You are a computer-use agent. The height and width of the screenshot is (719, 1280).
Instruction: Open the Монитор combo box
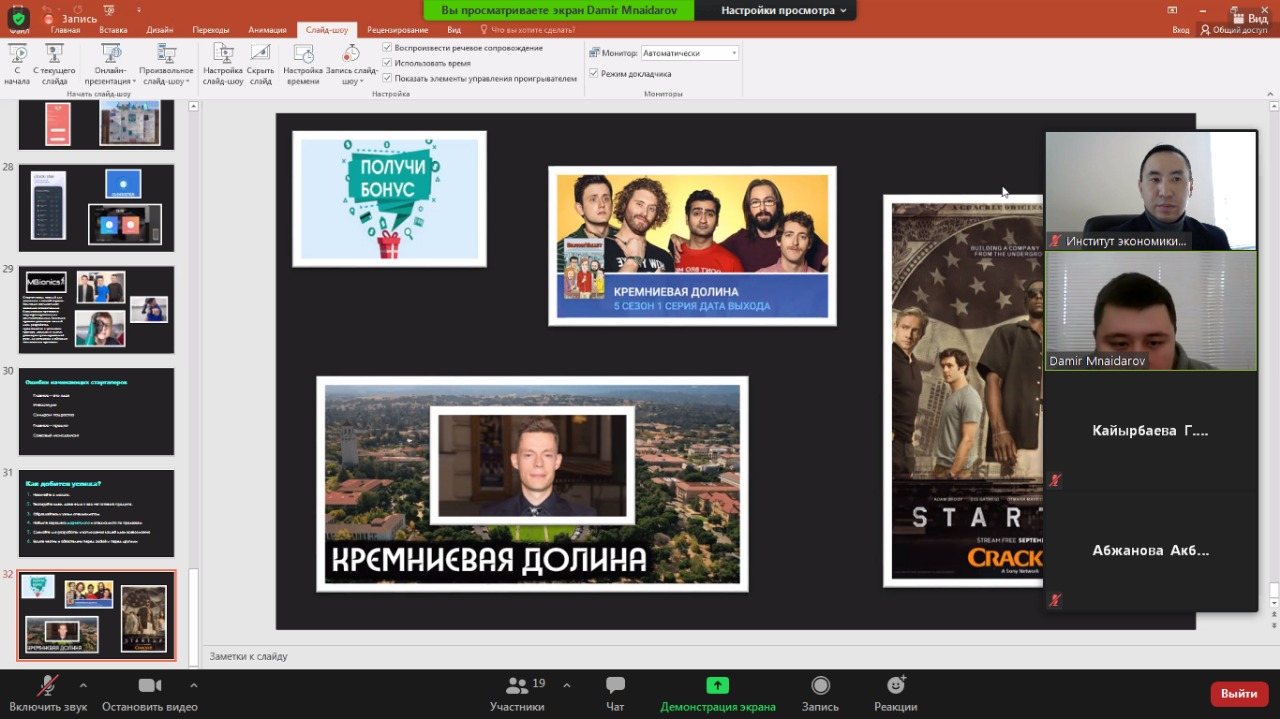[690, 53]
